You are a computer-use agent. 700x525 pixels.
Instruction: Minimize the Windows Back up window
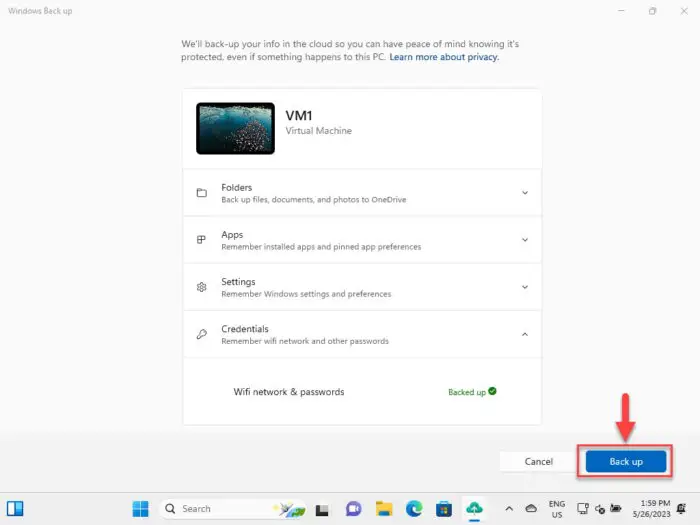pos(621,11)
